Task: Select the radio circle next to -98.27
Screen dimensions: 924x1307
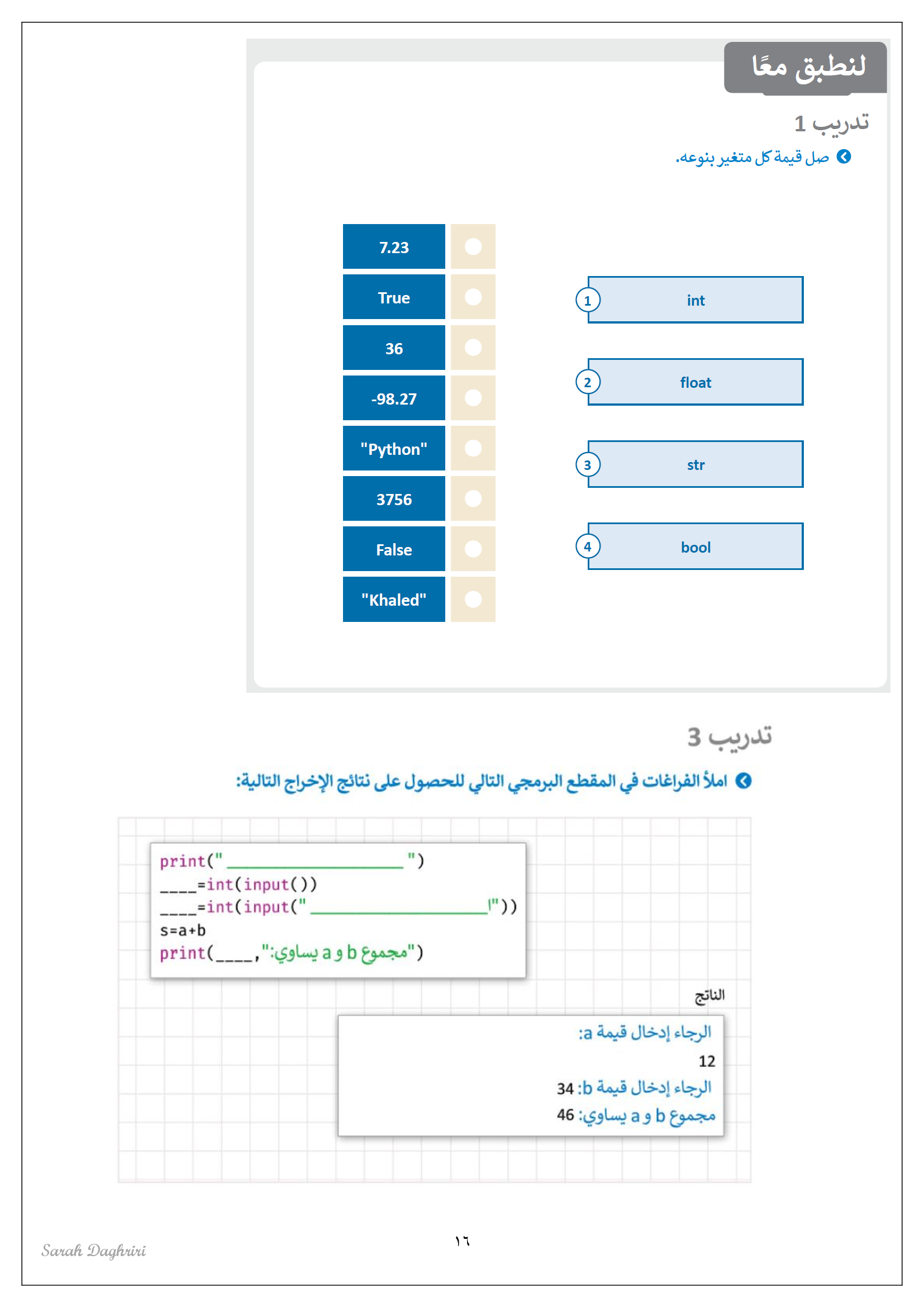Action: coord(473,397)
